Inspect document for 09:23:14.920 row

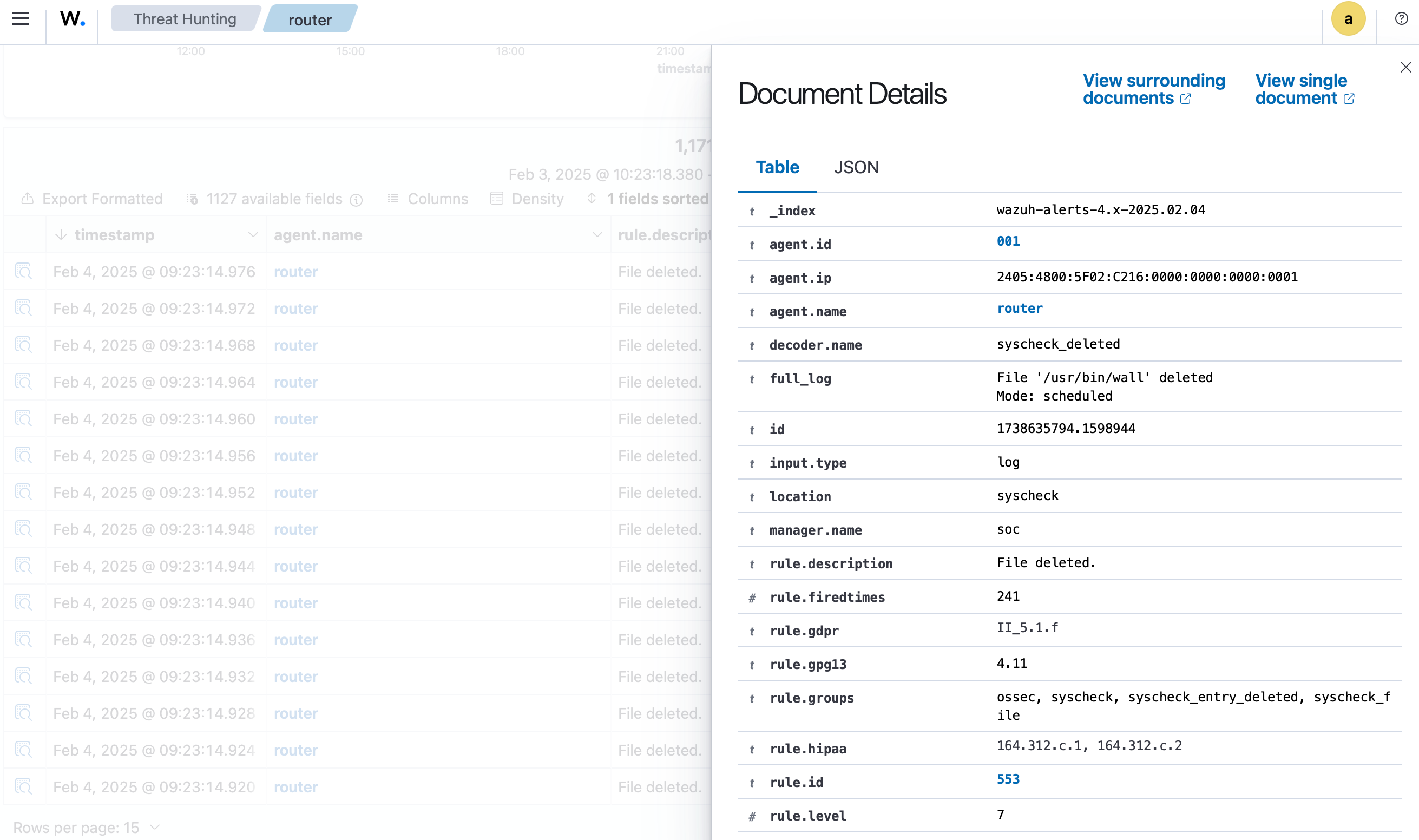coord(23,787)
